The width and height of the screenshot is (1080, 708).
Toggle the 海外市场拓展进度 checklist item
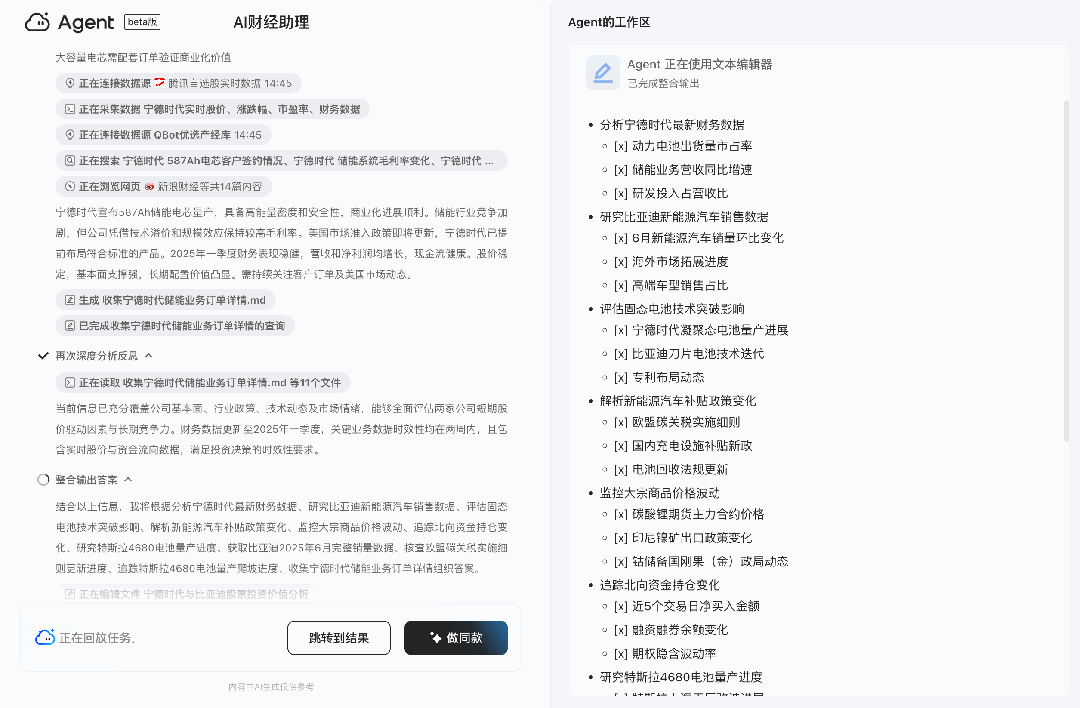click(621, 262)
